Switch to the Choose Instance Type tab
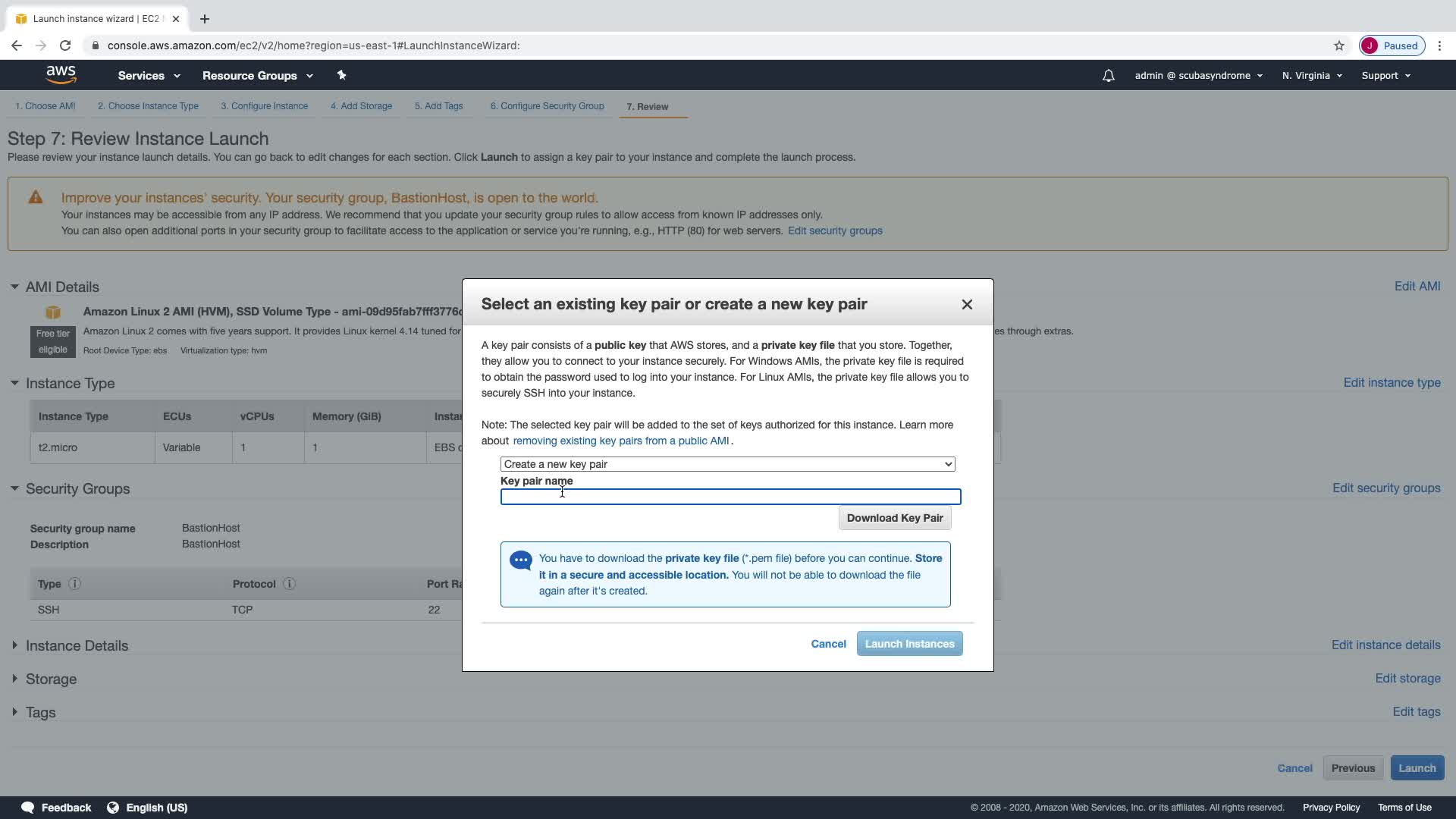Image resolution: width=1456 pixels, height=819 pixels. pyautogui.click(x=148, y=106)
